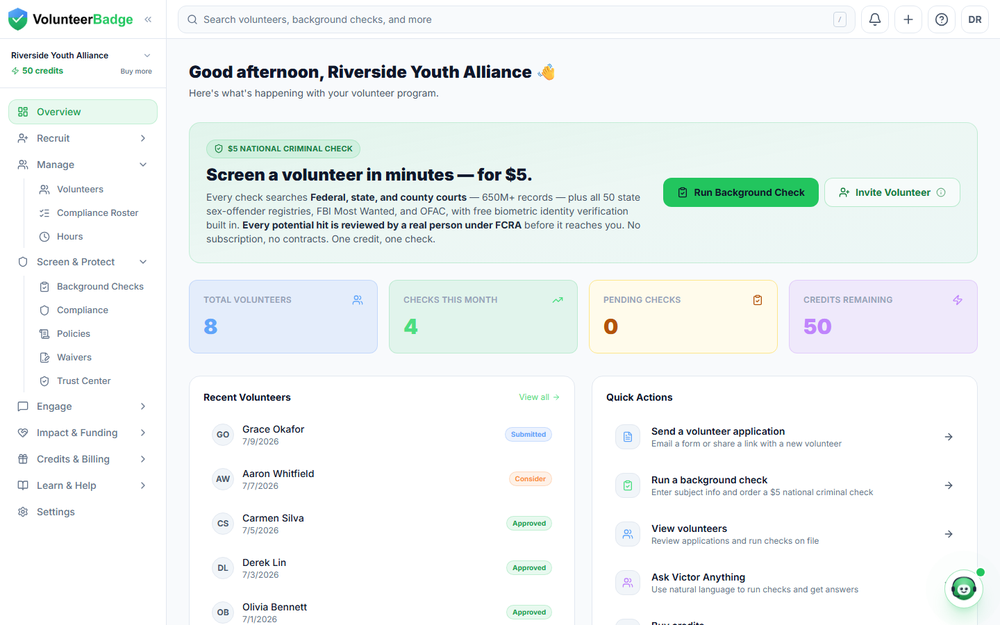The image size is (1000, 625).
Task: Focus the search volunteers input field
Action: 515,19
